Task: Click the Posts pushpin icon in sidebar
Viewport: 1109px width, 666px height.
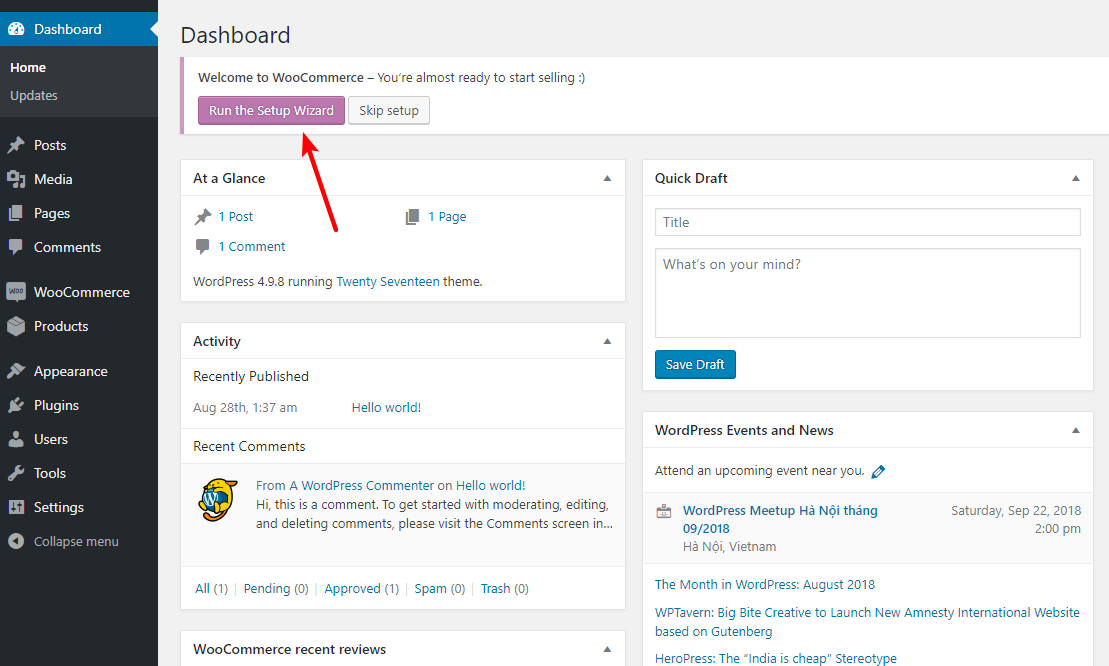Action: [16, 145]
